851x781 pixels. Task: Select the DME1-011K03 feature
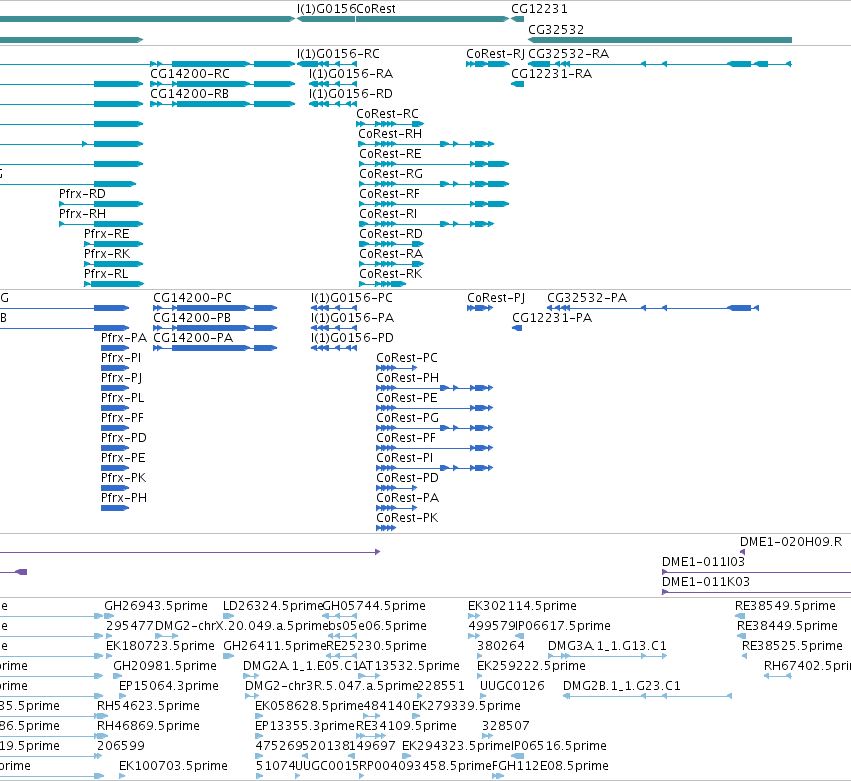(757, 593)
